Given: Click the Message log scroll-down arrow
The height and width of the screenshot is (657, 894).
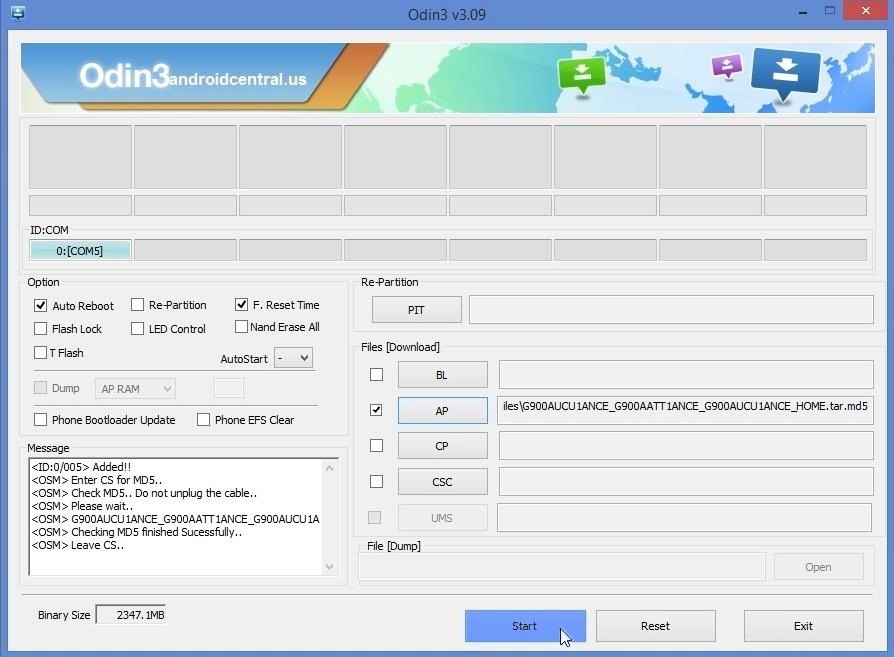Looking at the screenshot, I should pyautogui.click(x=330, y=567).
